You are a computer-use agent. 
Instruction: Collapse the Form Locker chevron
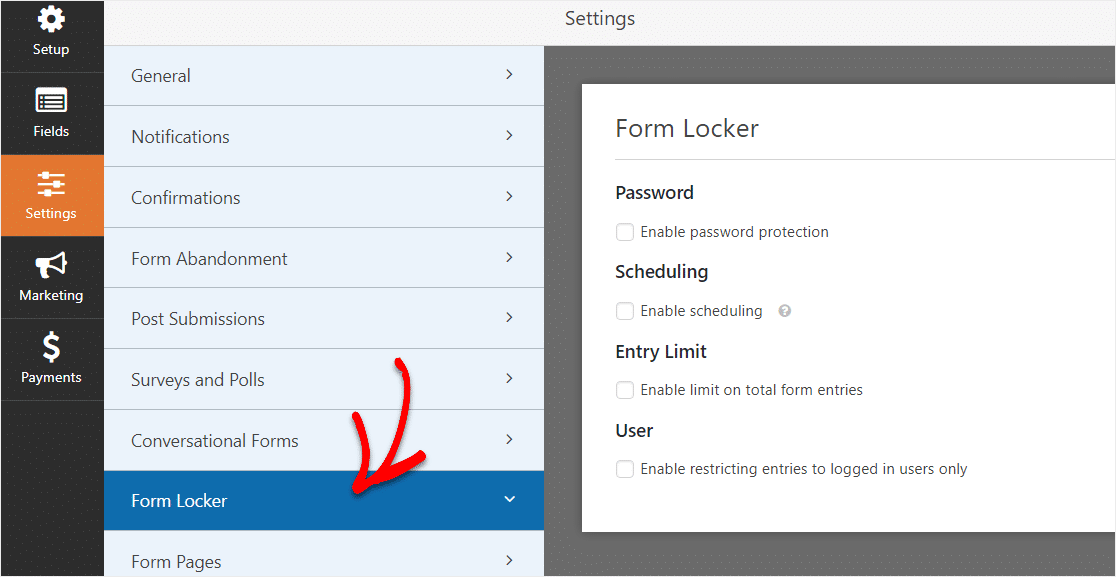coord(509,499)
